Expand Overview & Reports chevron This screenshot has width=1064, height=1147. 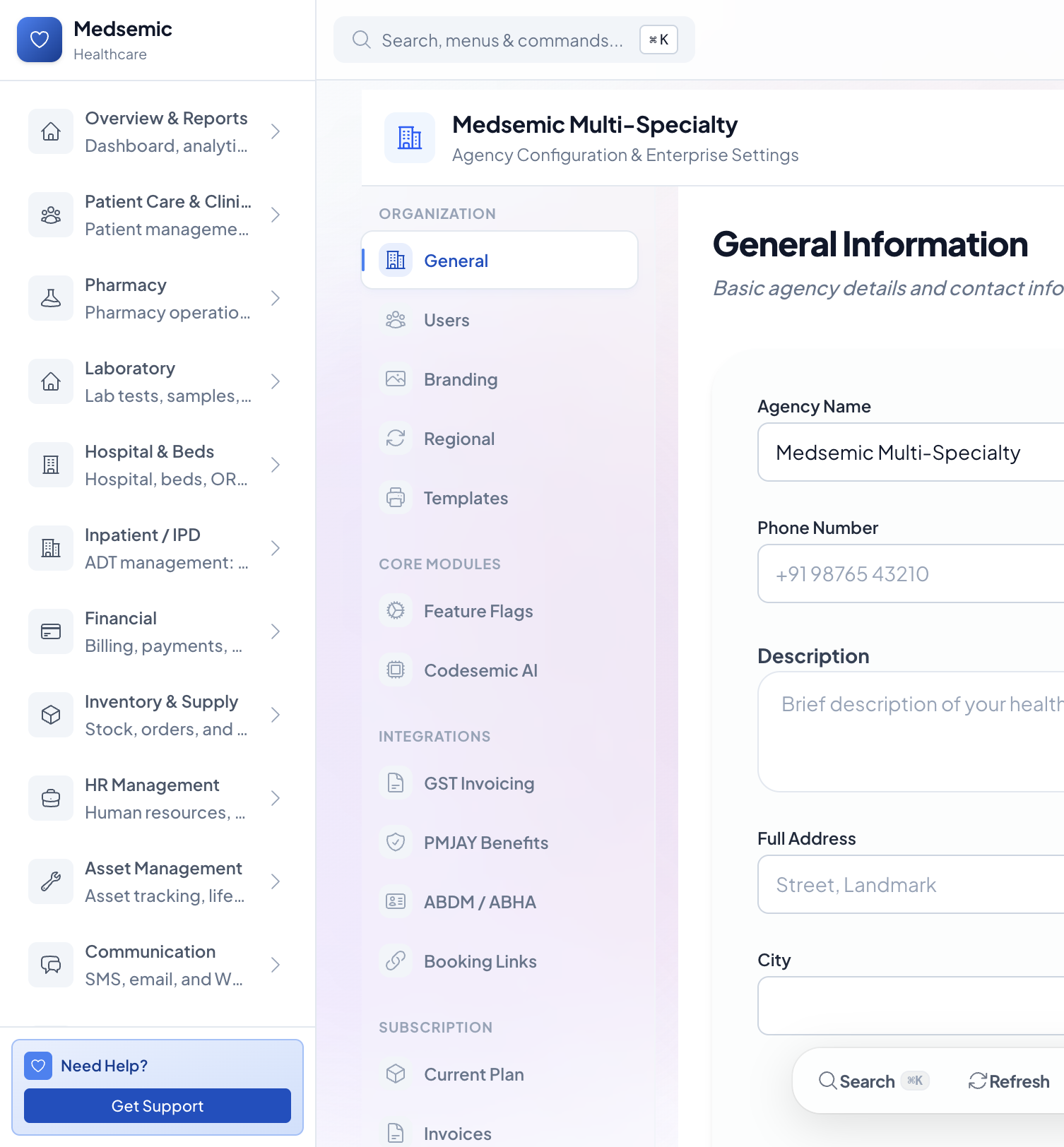276,131
